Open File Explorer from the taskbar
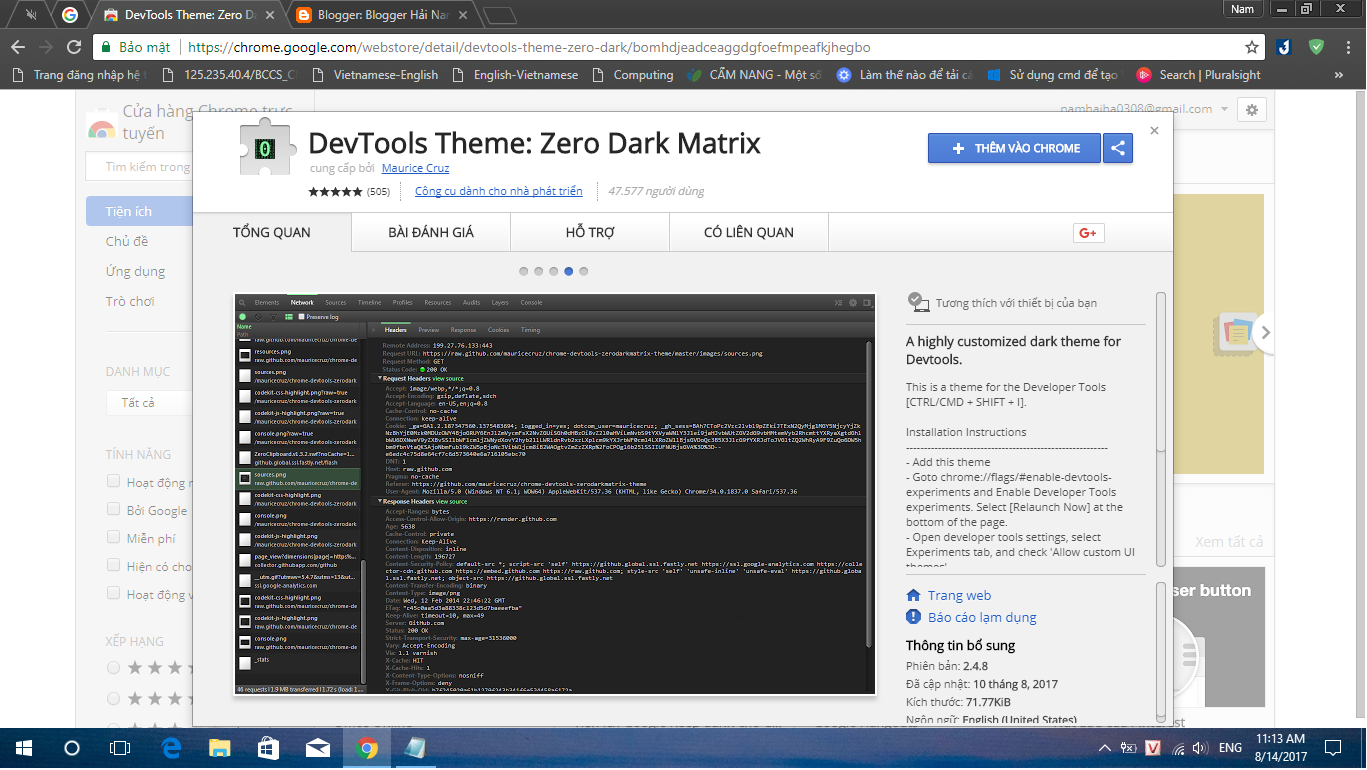The height and width of the screenshot is (770, 1367). coord(219,748)
